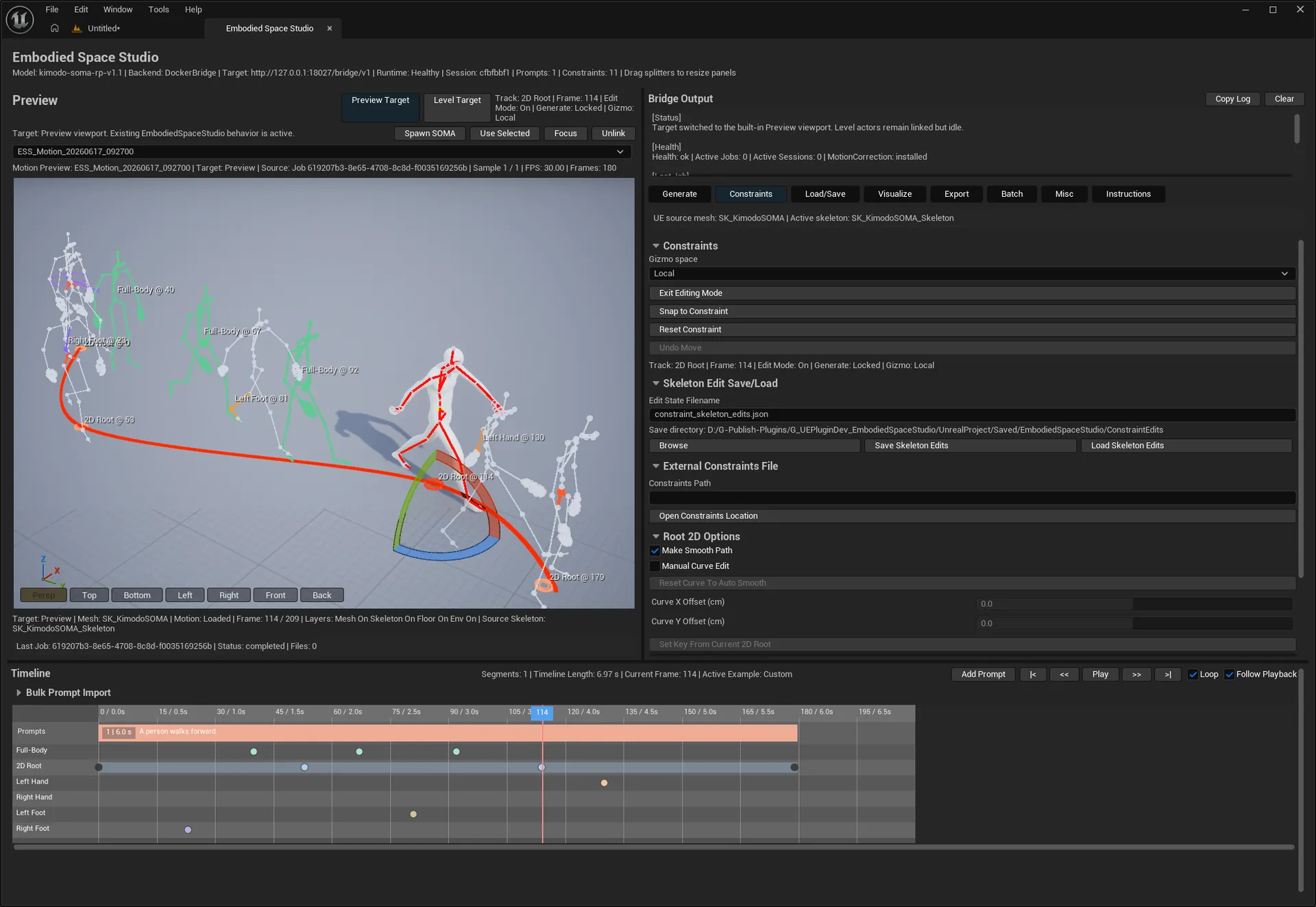Click Reset Constraint
This screenshot has width=1316, height=907.
click(x=972, y=330)
